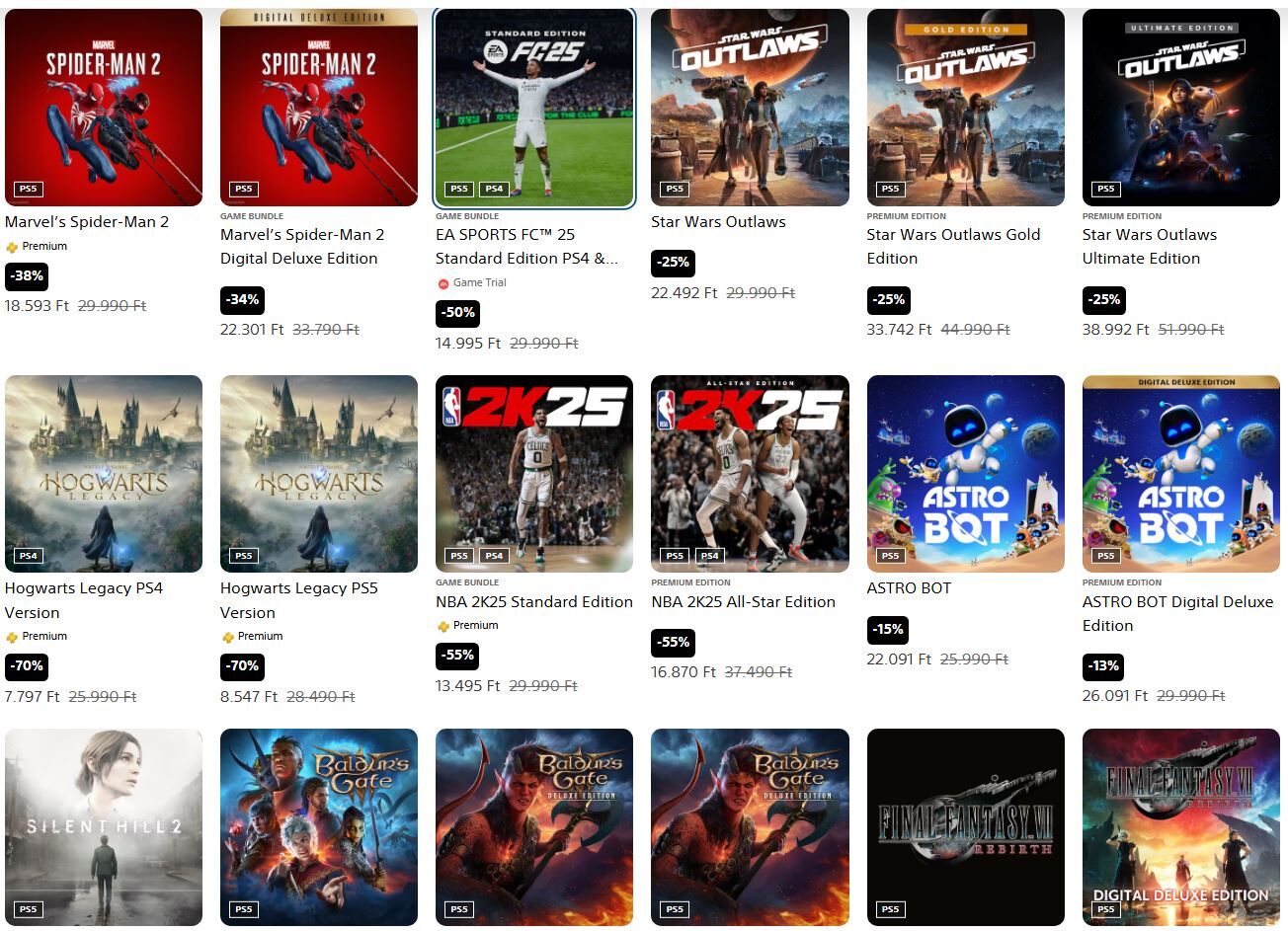The height and width of the screenshot is (931, 1288).
Task: Click the PS4 badge on Hogwarts Legacy PS4 cover
Action: tap(29, 556)
